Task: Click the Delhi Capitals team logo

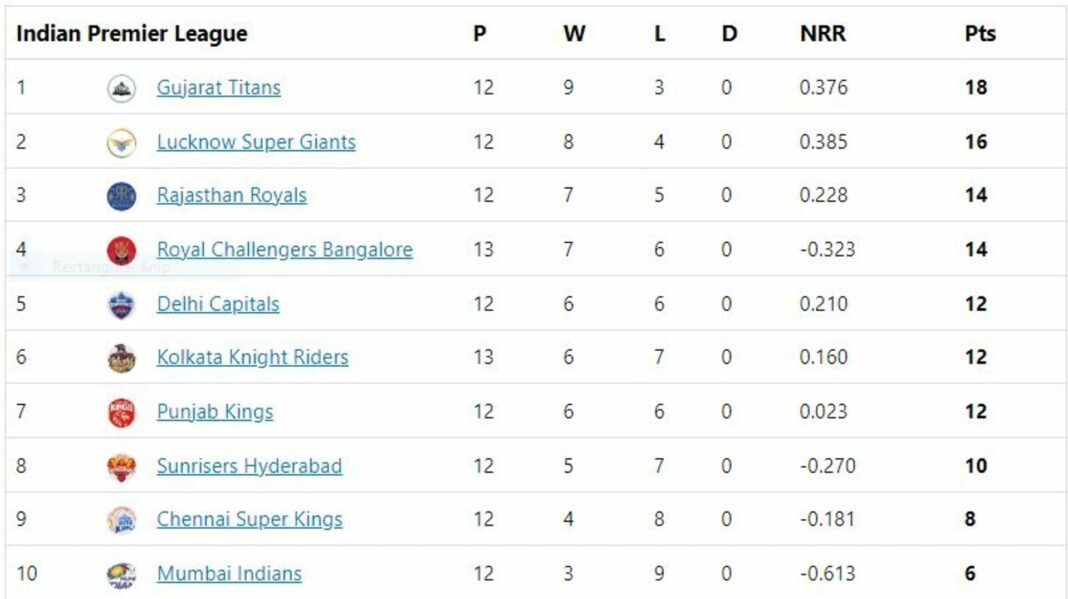Action: coord(121,305)
